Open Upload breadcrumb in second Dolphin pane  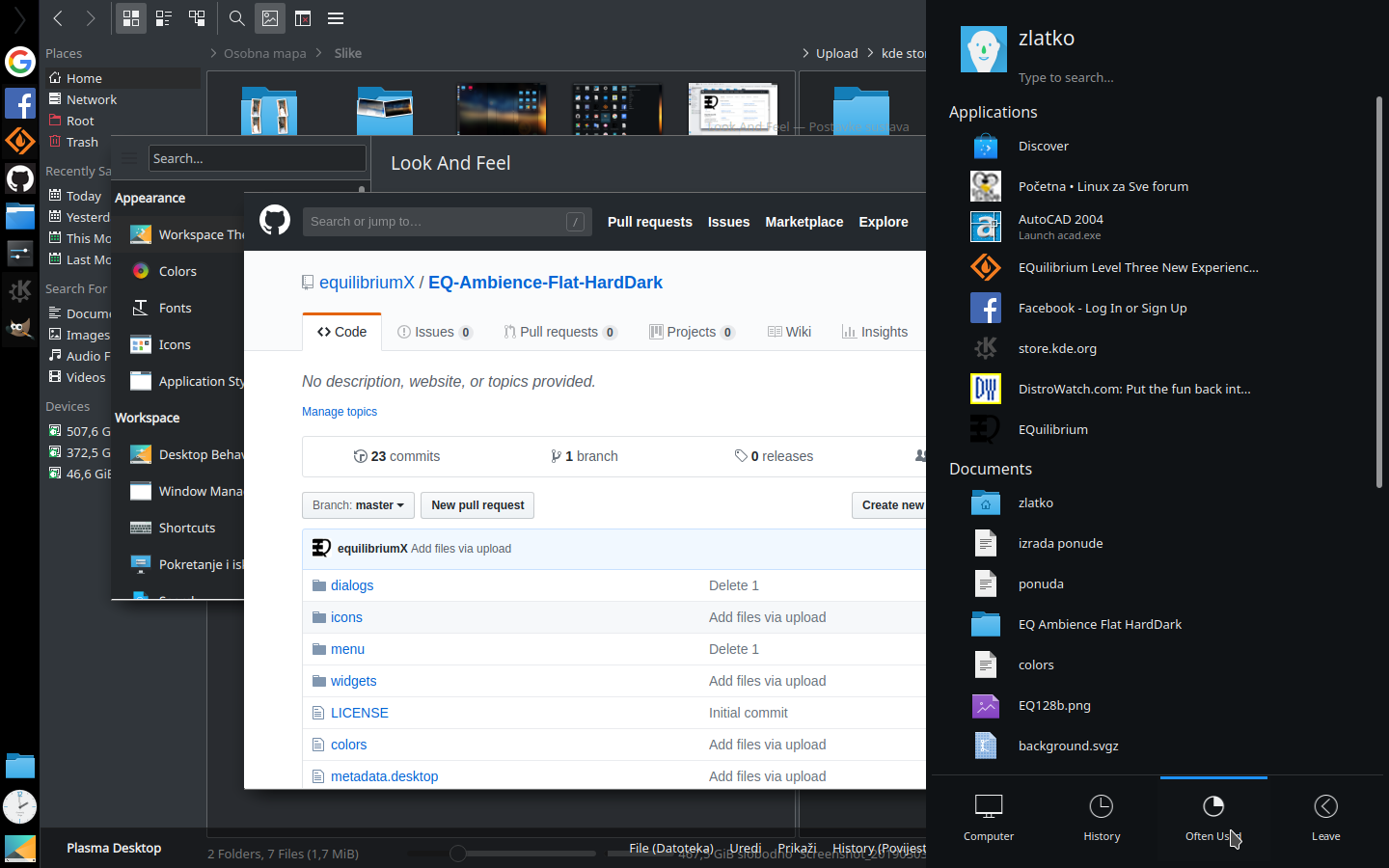coord(836,53)
